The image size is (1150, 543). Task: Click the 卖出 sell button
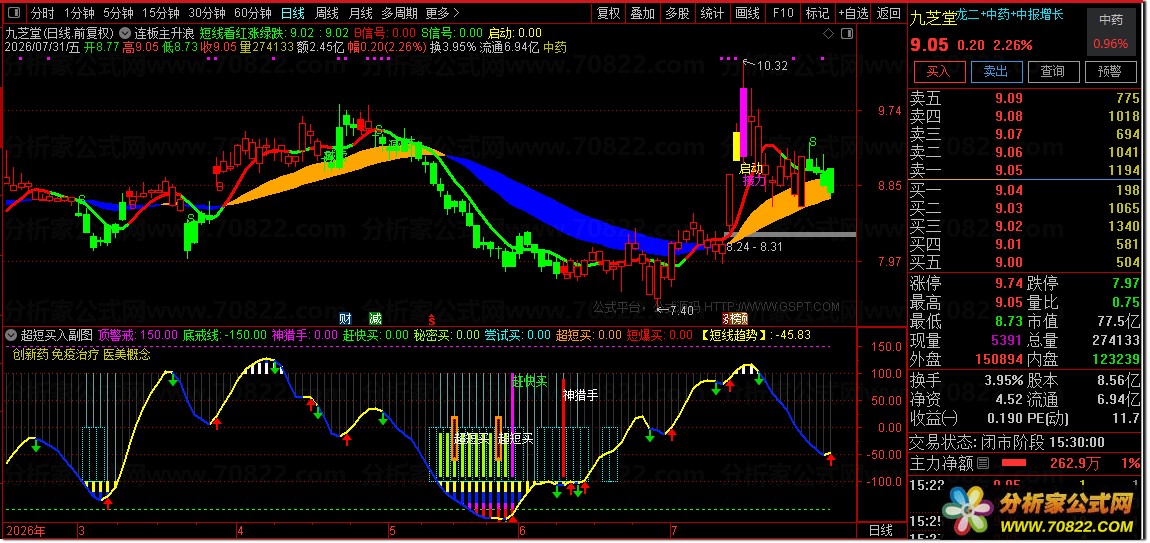pos(995,71)
